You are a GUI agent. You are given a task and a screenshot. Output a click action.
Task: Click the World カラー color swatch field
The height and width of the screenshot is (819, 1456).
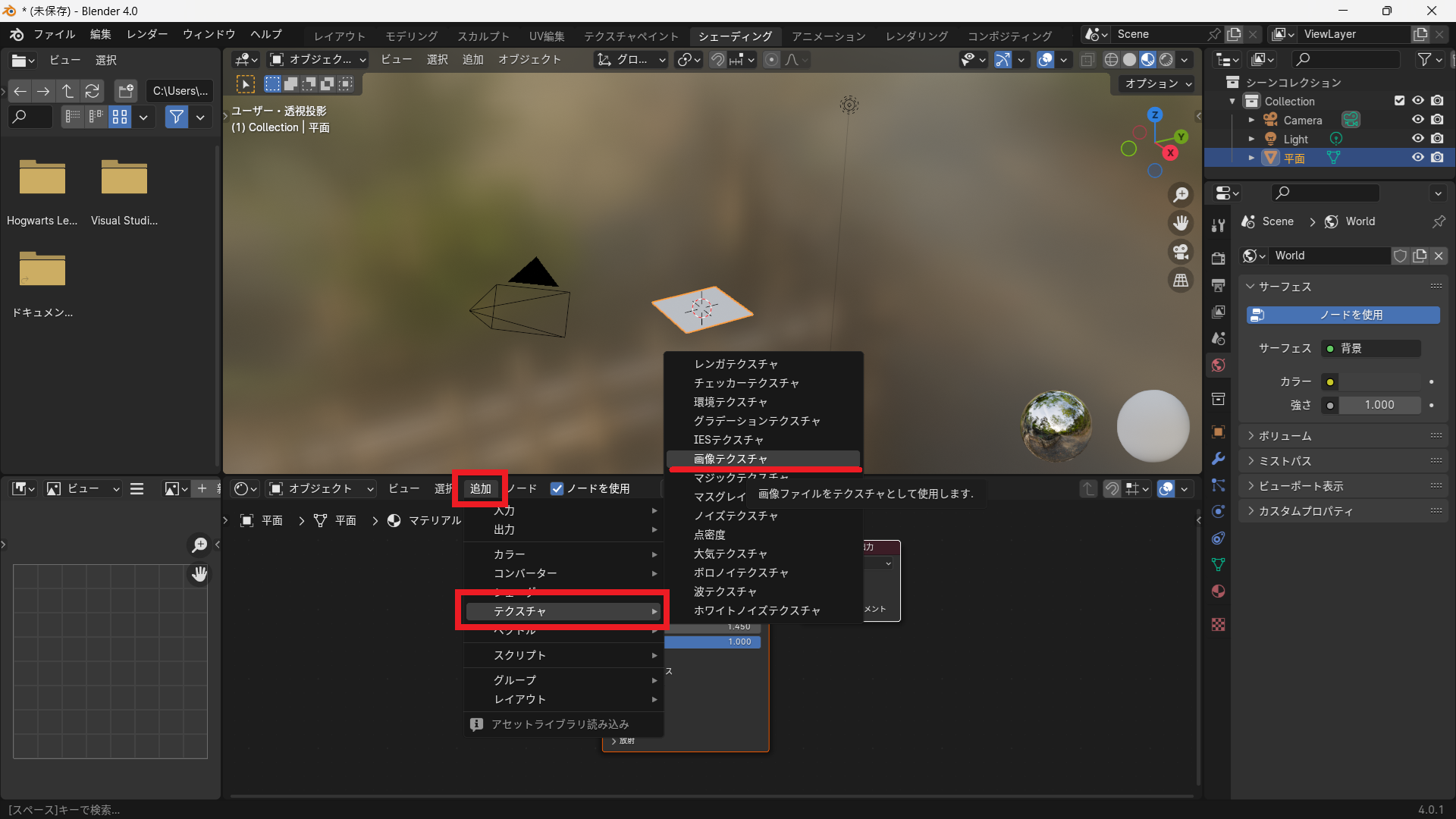tap(1379, 381)
